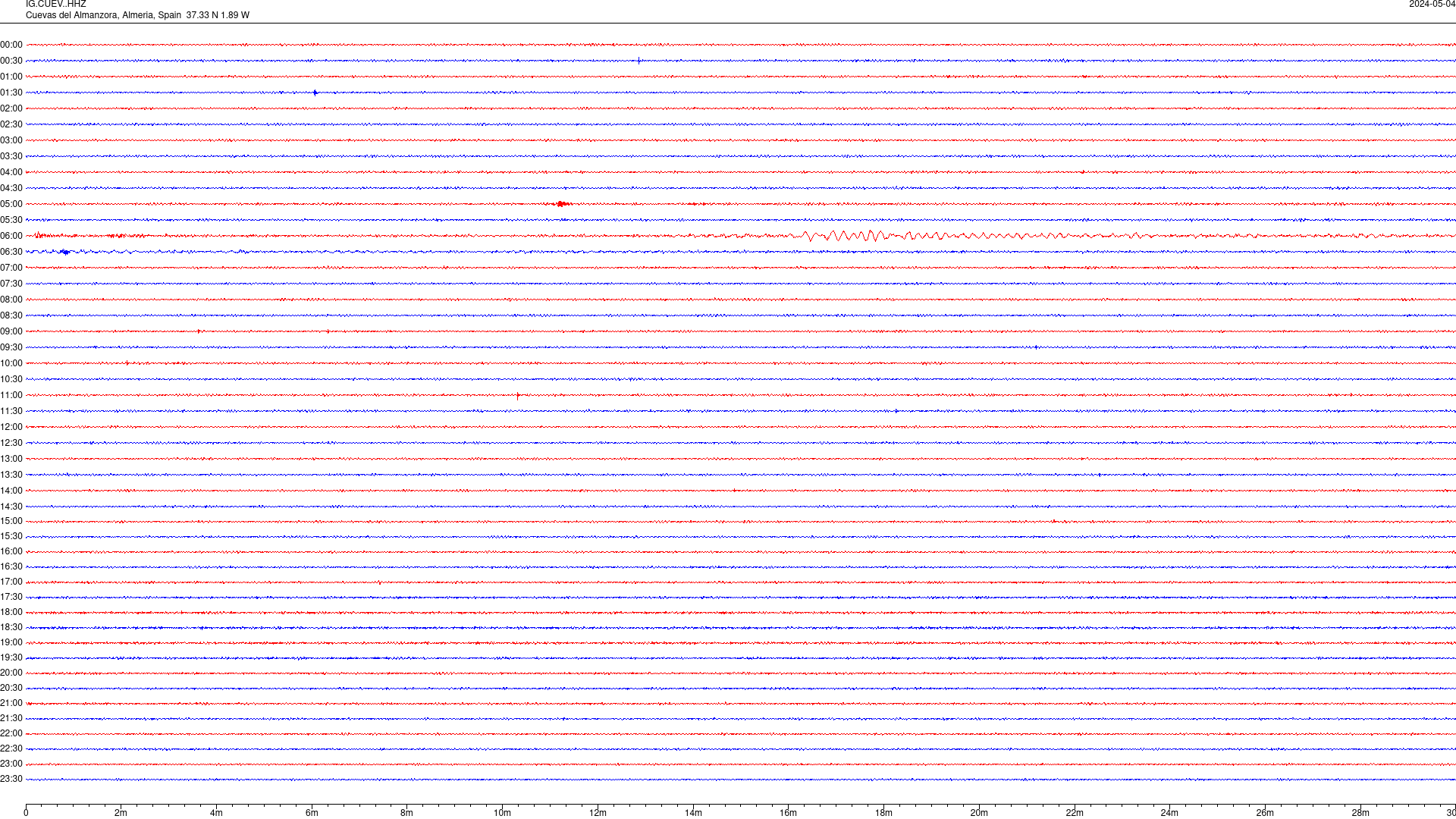Click the 20m tick label on time axis
Screen dimensions: 1456x819
point(979,813)
